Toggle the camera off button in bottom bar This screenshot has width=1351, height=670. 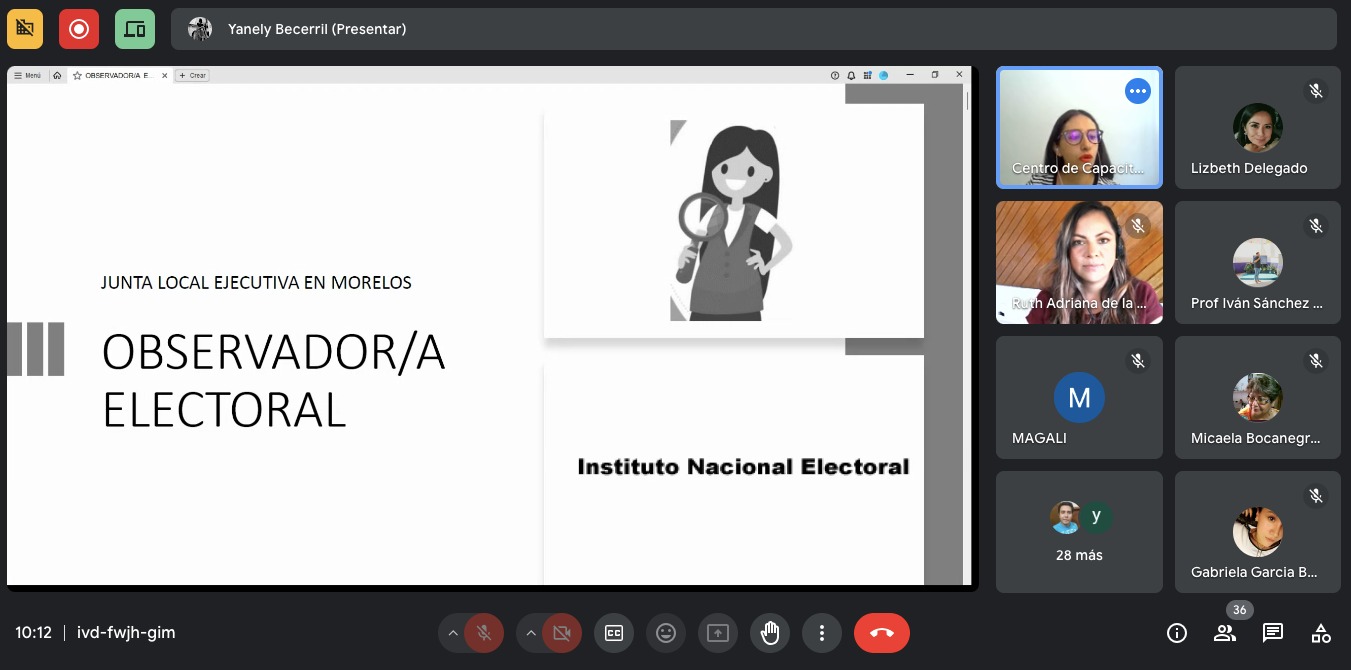[562, 633]
